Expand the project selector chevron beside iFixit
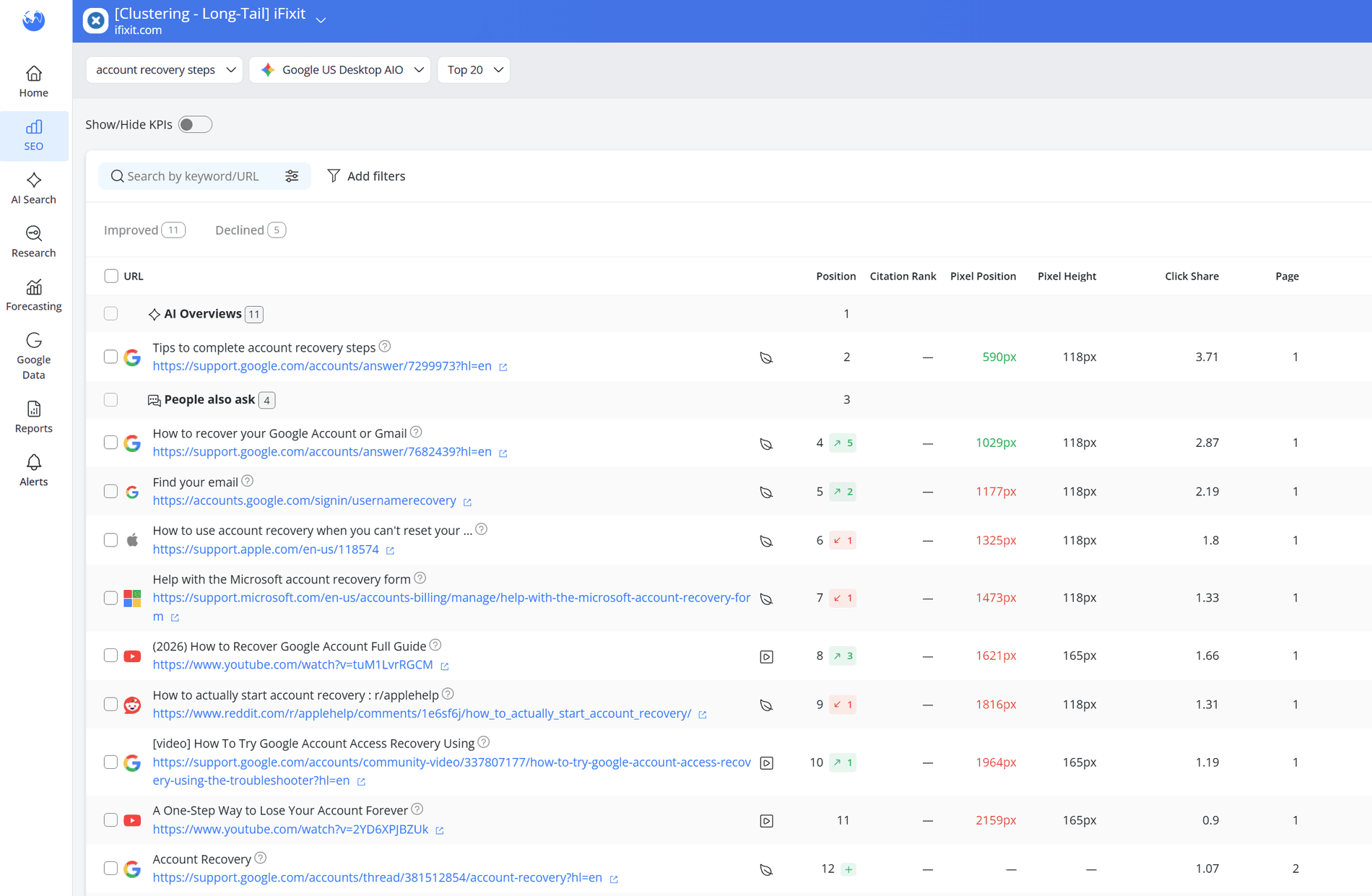The width and height of the screenshot is (1372, 896). click(321, 20)
